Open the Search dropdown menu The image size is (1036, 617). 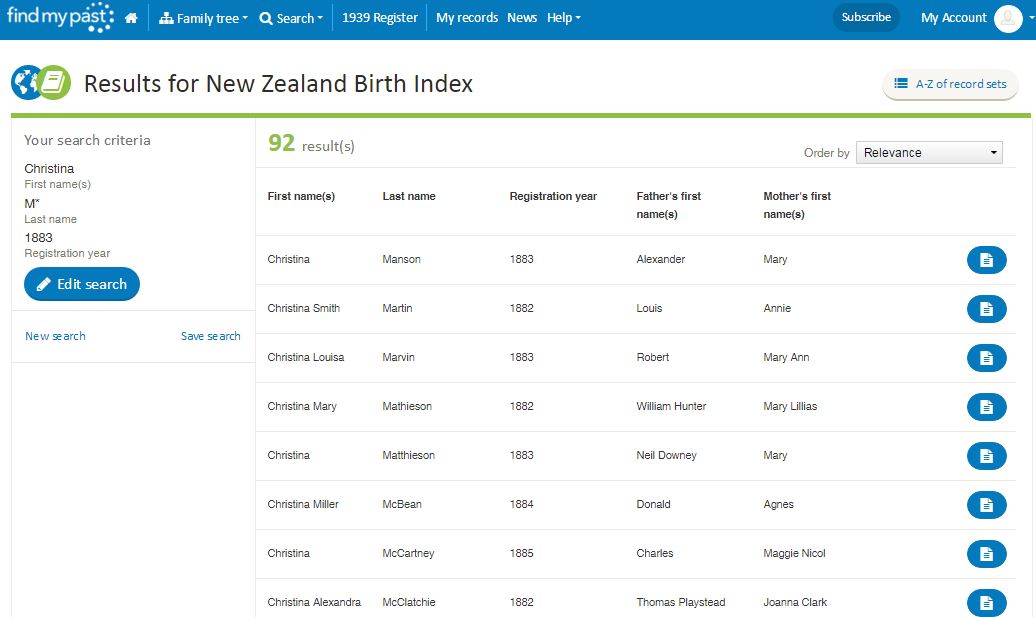pyautogui.click(x=291, y=18)
